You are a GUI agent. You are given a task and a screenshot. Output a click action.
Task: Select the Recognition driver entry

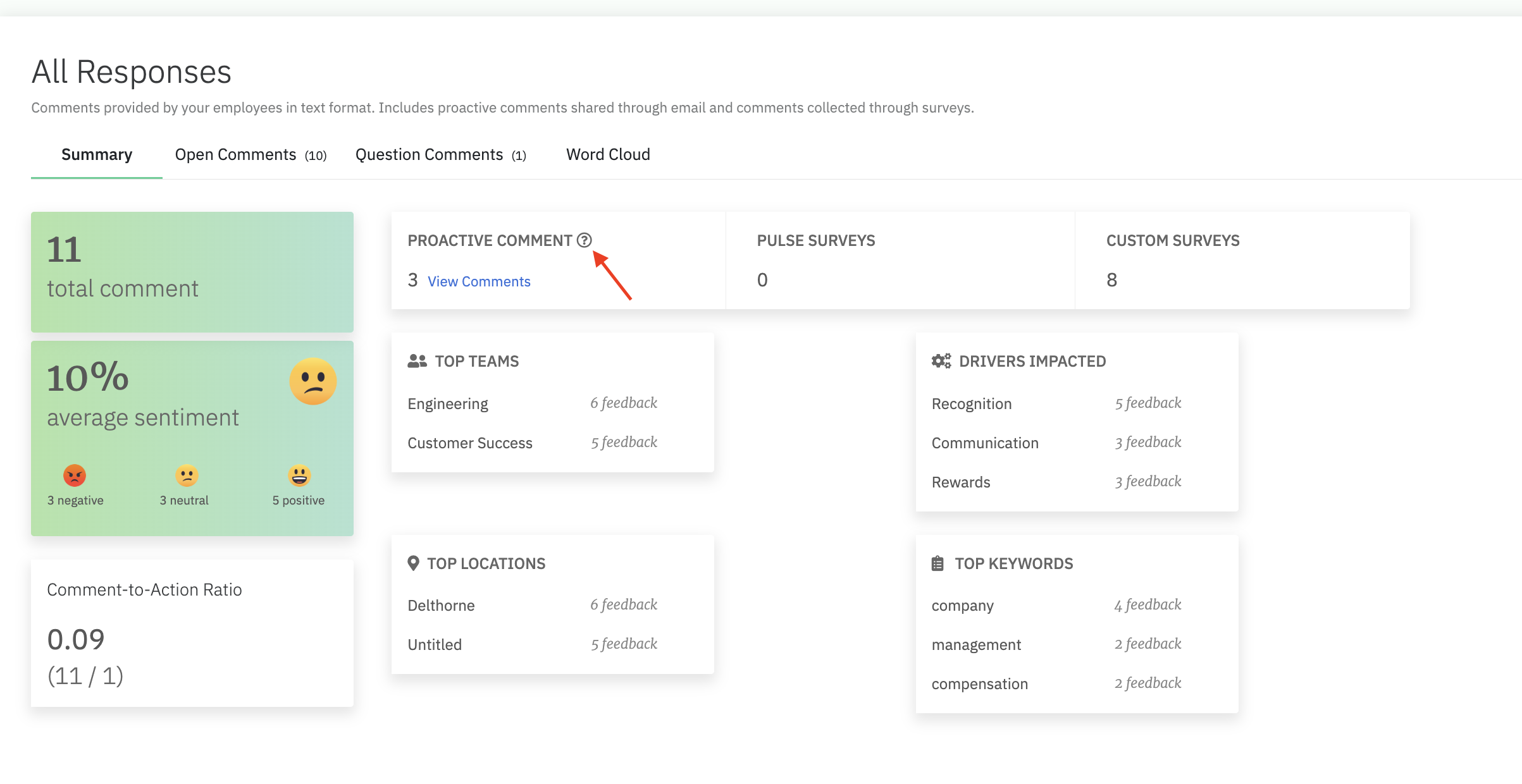coord(972,404)
